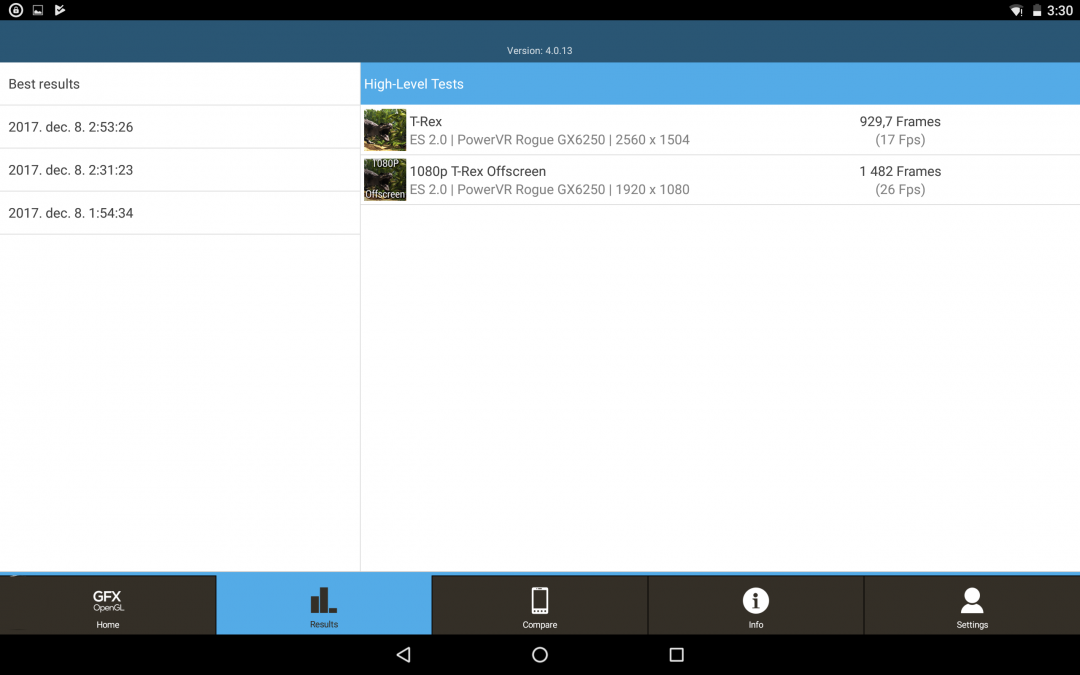Screen dimensions: 1080x675
Task: Open the T-Rex test result row
Action: pyautogui.click(x=720, y=130)
